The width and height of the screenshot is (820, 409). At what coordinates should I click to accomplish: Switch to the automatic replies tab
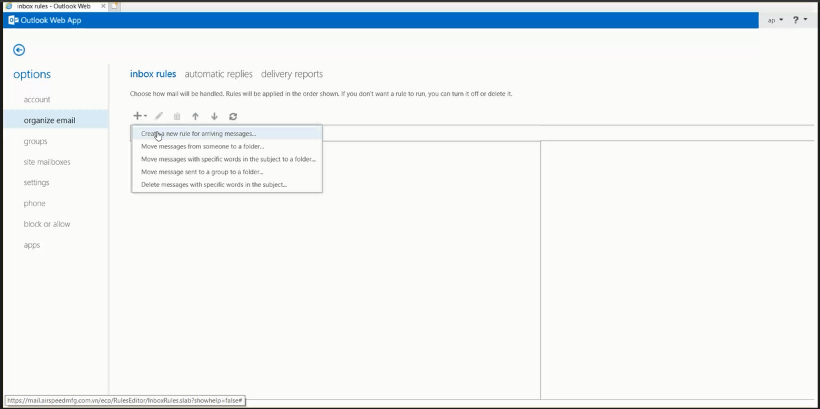pyautogui.click(x=218, y=74)
